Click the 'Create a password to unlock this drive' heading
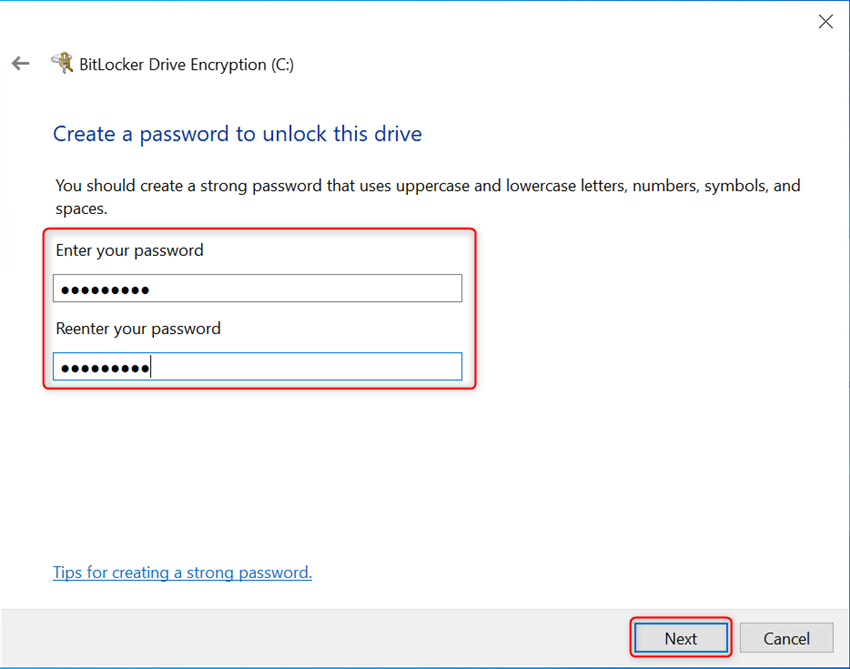 tap(237, 134)
